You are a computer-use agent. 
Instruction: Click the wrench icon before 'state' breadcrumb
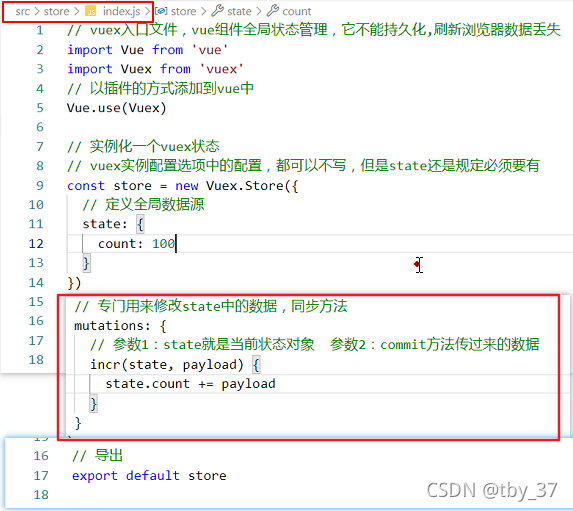[x=217, y=11]
